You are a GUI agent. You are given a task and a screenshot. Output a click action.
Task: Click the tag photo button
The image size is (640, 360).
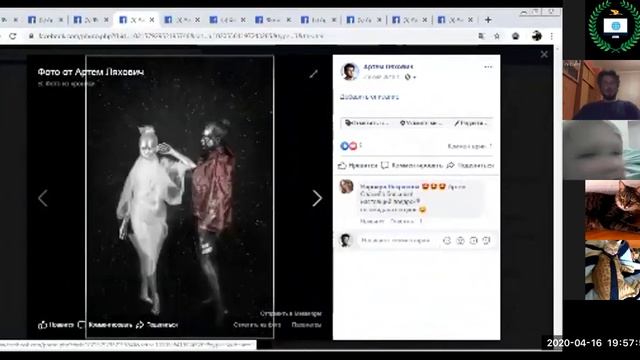pyautogui.click(x=366, y=123)
